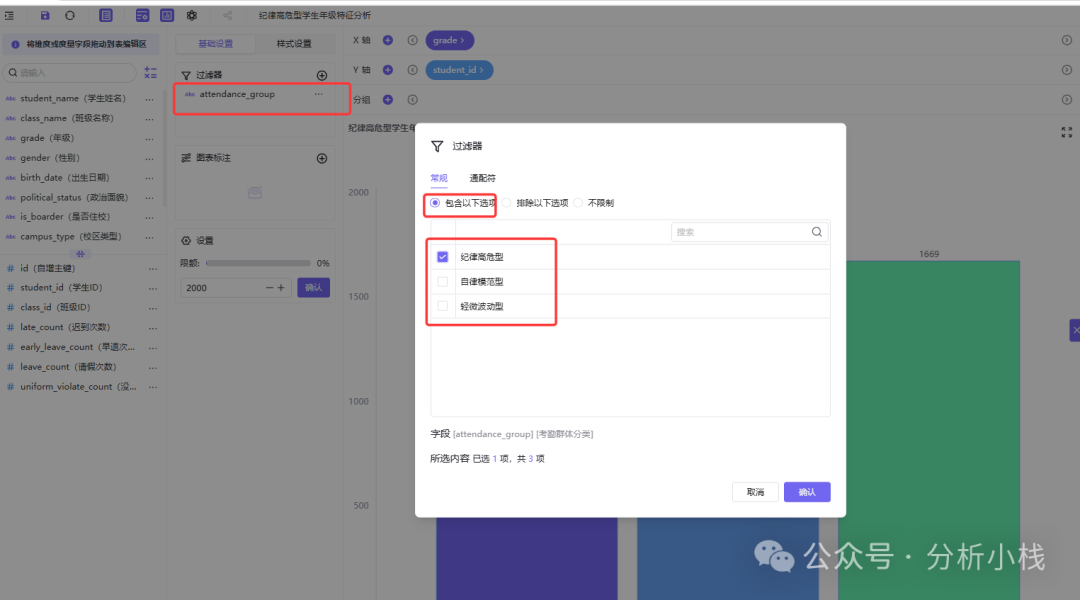Add a new filter with plus icon

(322, 75)
